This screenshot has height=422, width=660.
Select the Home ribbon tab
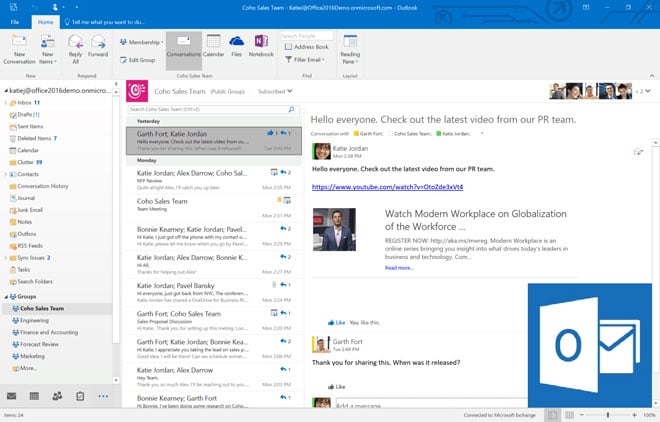(x=44, y=20)
